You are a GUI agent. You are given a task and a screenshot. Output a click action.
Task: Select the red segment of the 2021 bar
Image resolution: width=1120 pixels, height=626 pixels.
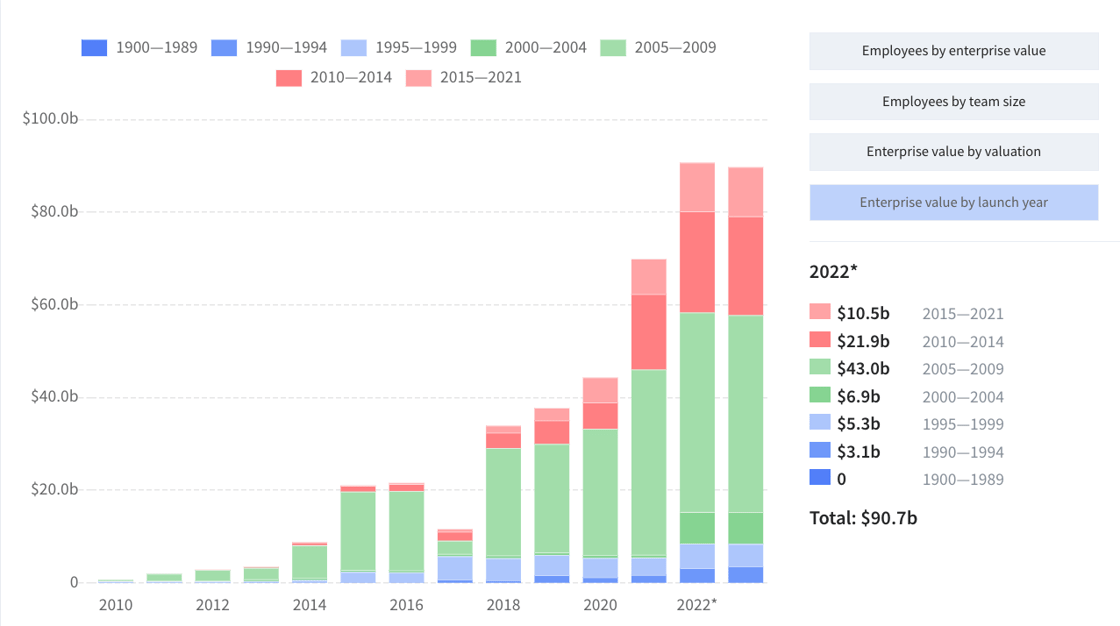click(x=649, y=332)
